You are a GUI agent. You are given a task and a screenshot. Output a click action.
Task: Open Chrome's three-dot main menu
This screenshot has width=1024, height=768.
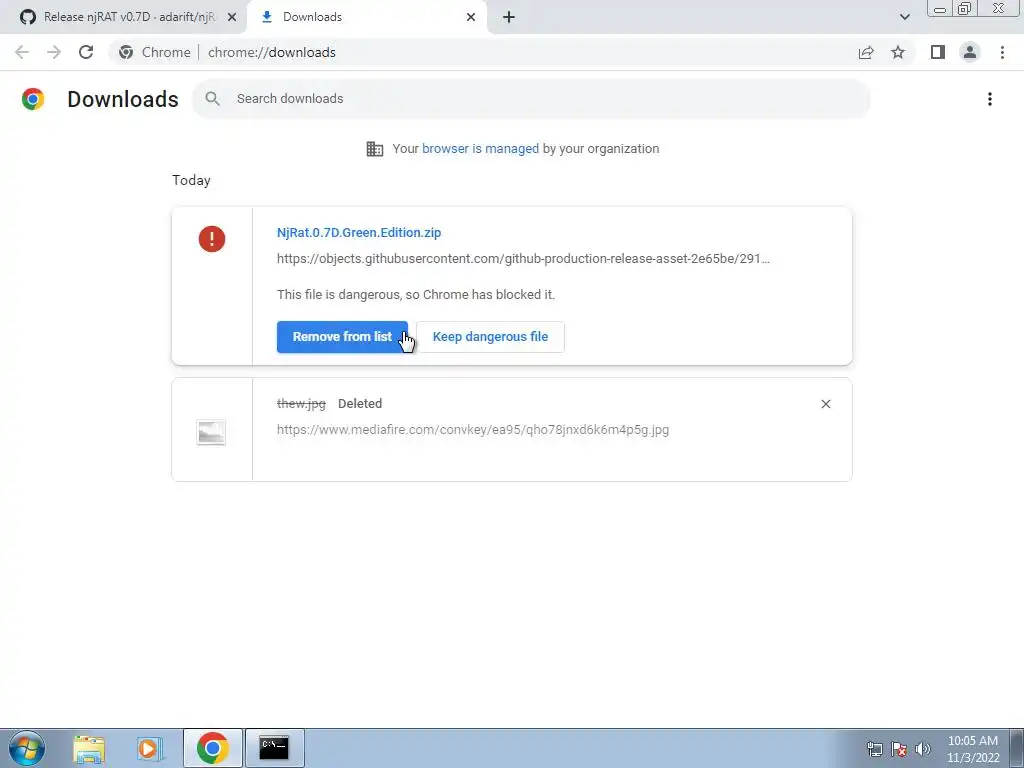(1002, 52)
